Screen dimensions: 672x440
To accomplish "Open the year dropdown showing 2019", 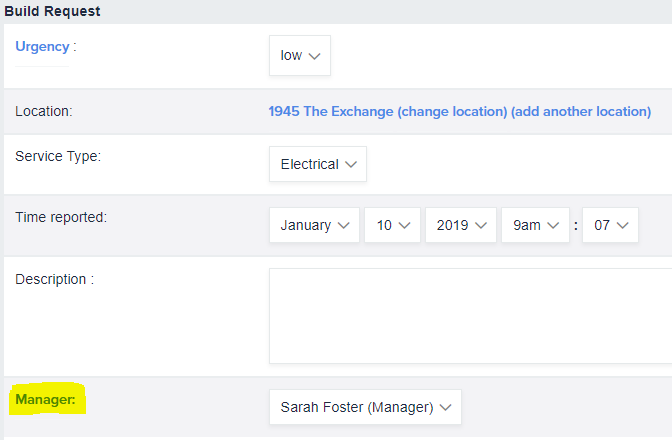I will click(459, 225).
